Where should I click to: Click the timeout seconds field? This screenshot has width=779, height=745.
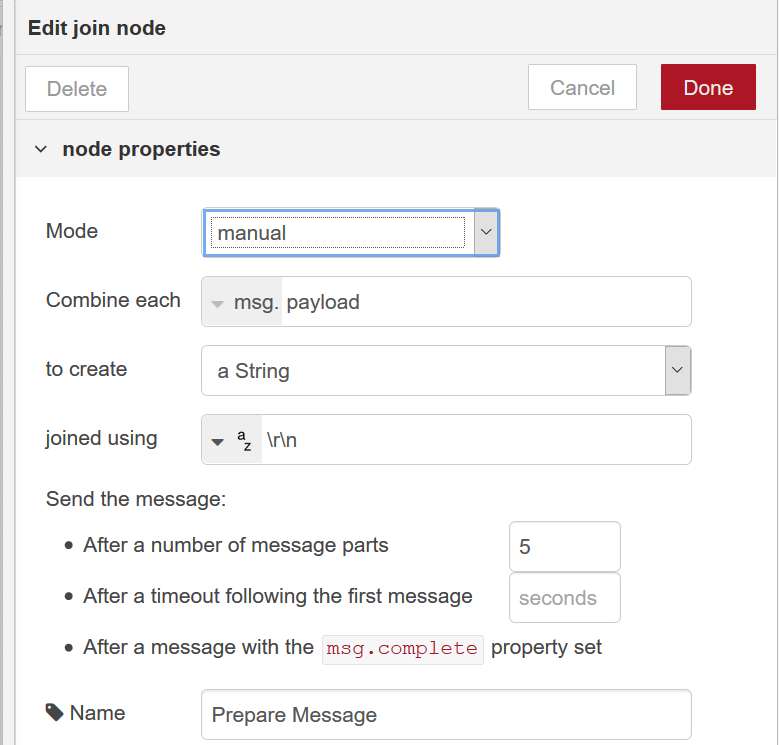pos(565,597)
